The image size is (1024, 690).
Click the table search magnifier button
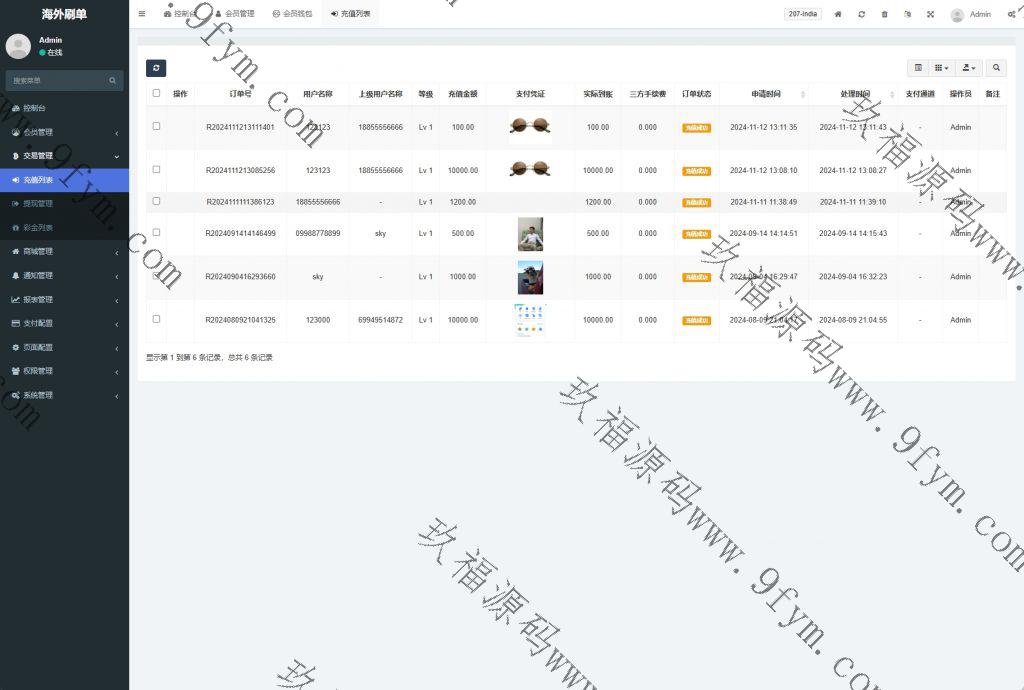[996, 68]
